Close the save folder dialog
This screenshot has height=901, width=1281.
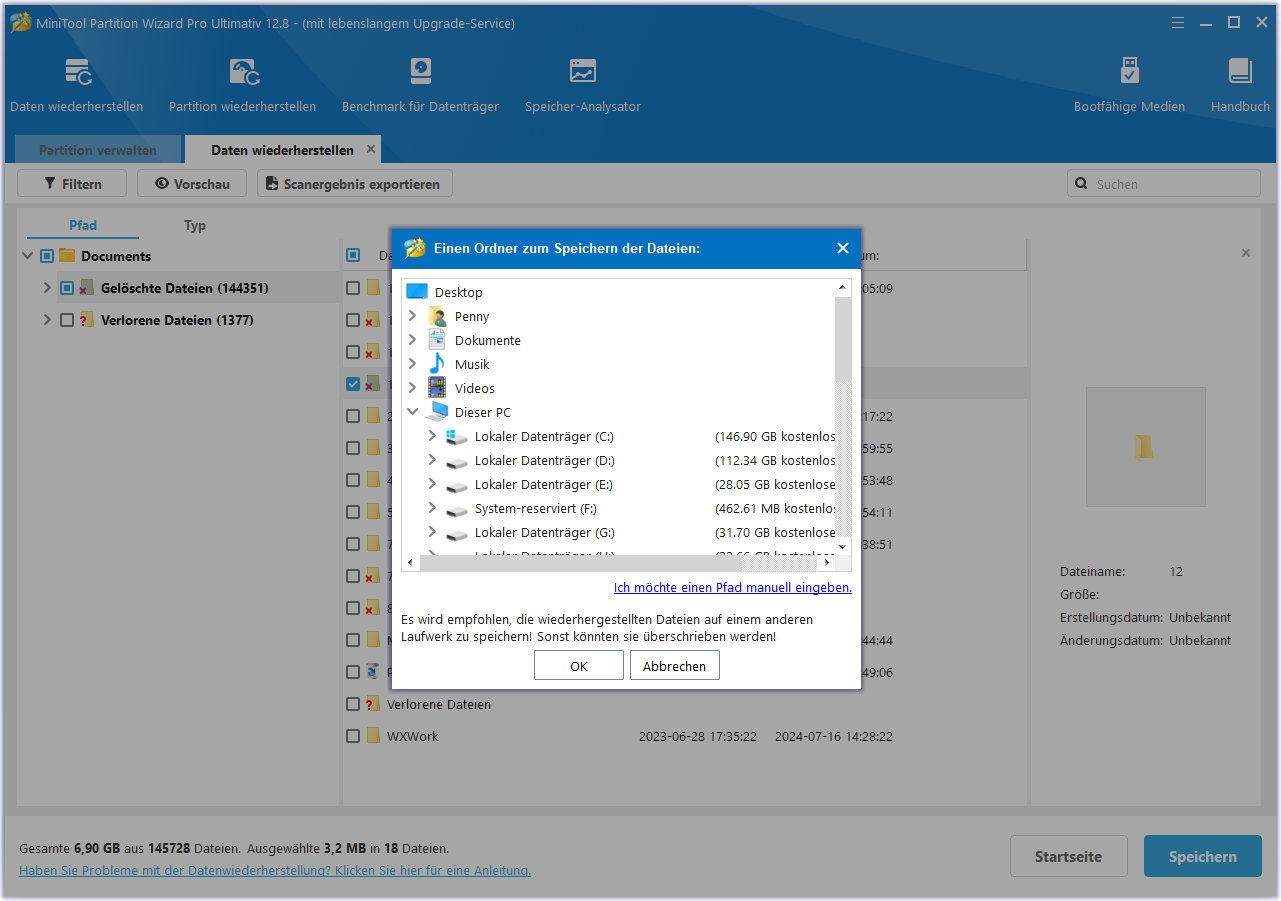[843, 248]
